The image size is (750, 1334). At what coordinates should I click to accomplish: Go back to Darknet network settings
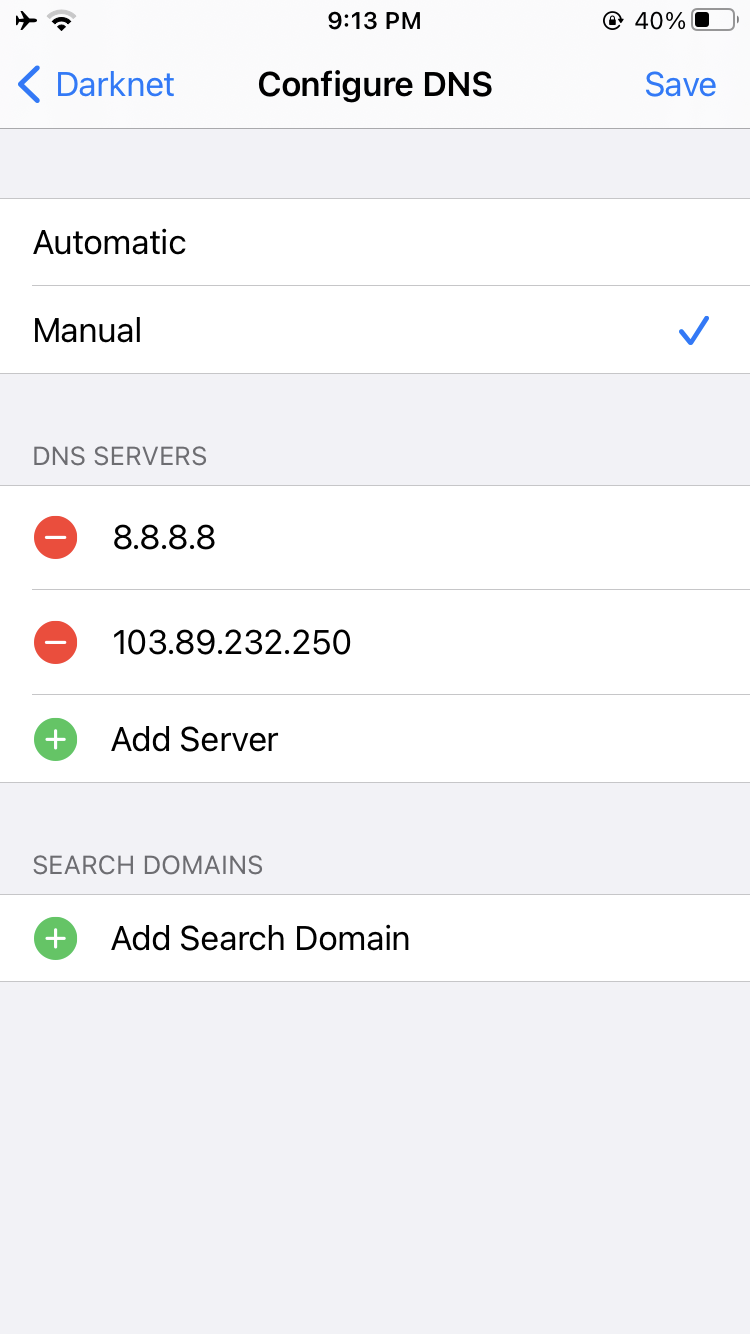pyautogui.click(x=96, y=85)
